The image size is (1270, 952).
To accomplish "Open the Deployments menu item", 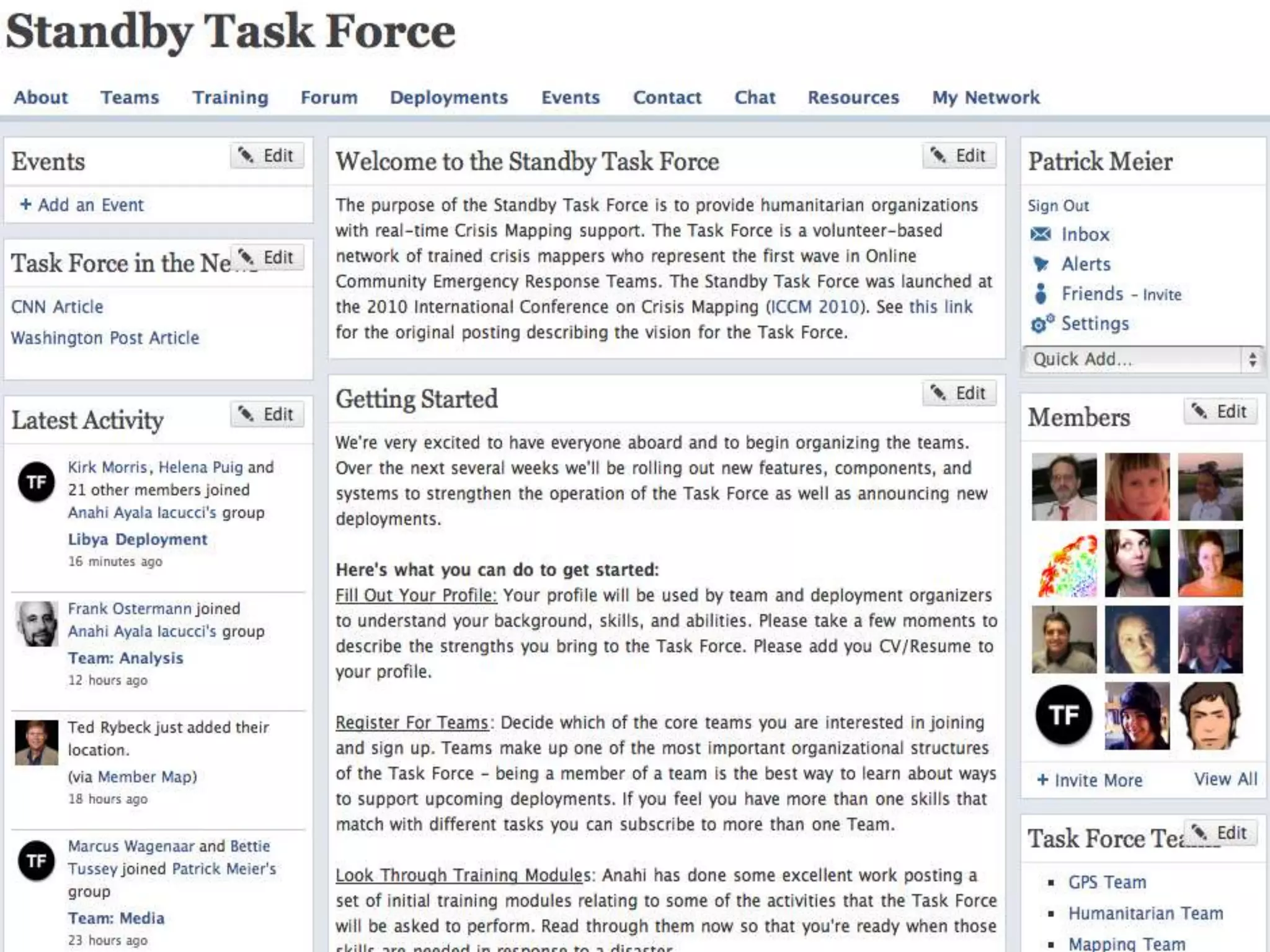I will [x=448, y=97].
